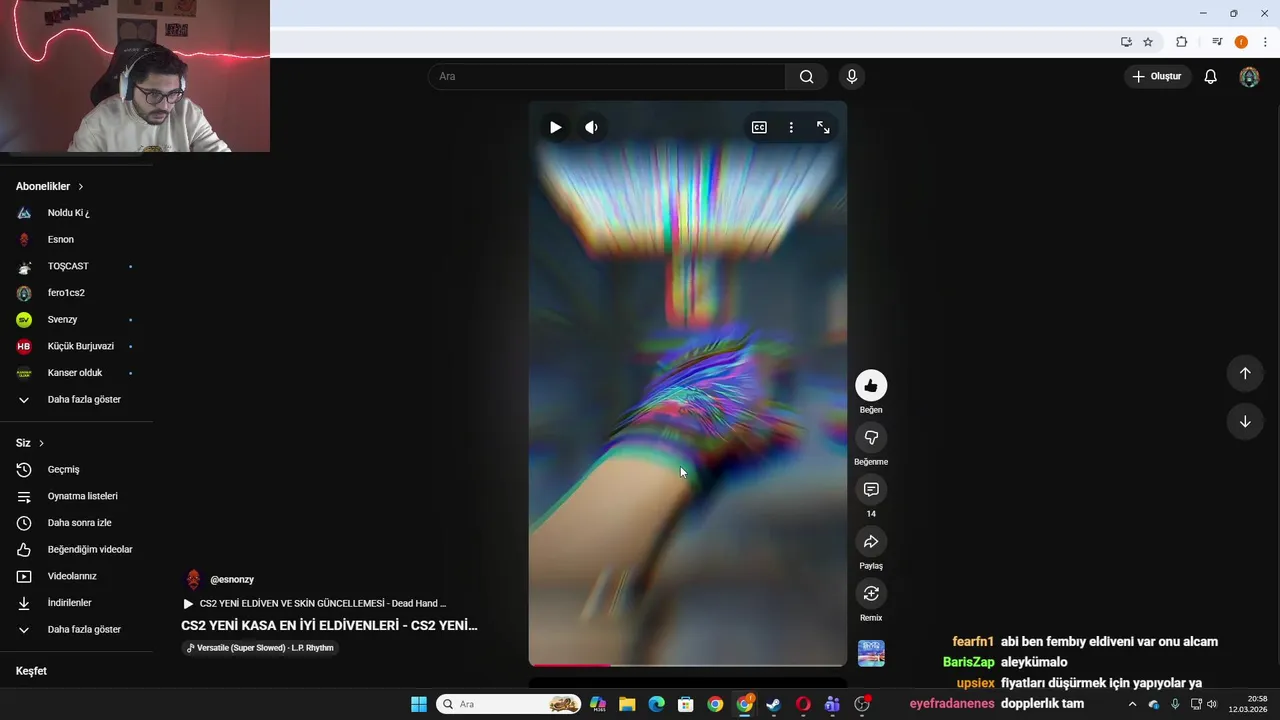The width and height of the screenshot is (1280, 720).
Task: Open the Remix option
Action: [871, 593]
